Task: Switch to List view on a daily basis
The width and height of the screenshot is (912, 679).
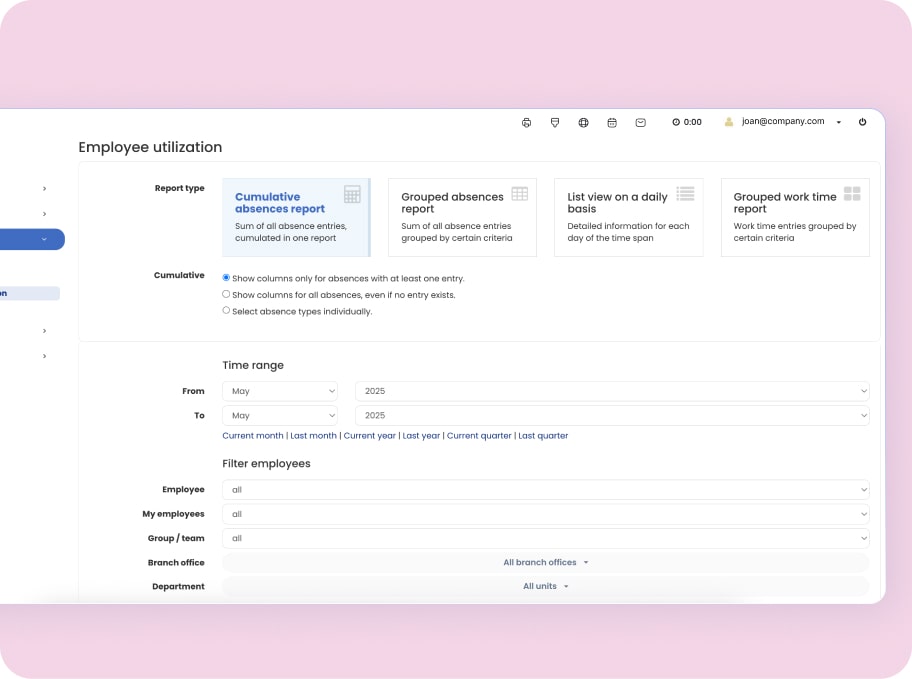Action: click(628, 217)
